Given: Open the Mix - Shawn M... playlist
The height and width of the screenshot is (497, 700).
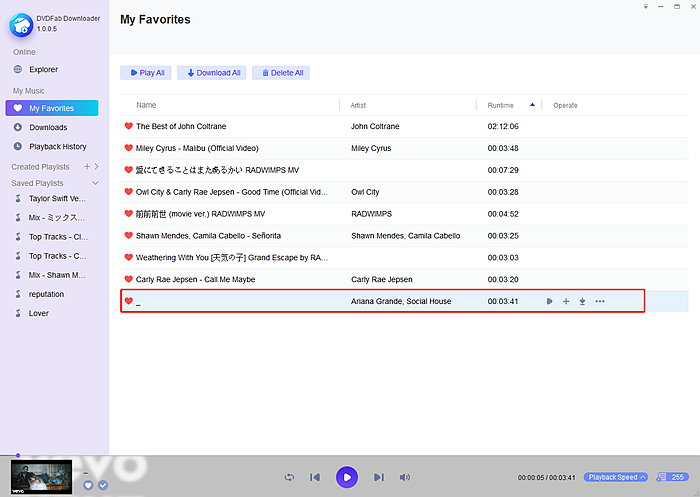Looking at the screenshot, I should pos(57,275).
